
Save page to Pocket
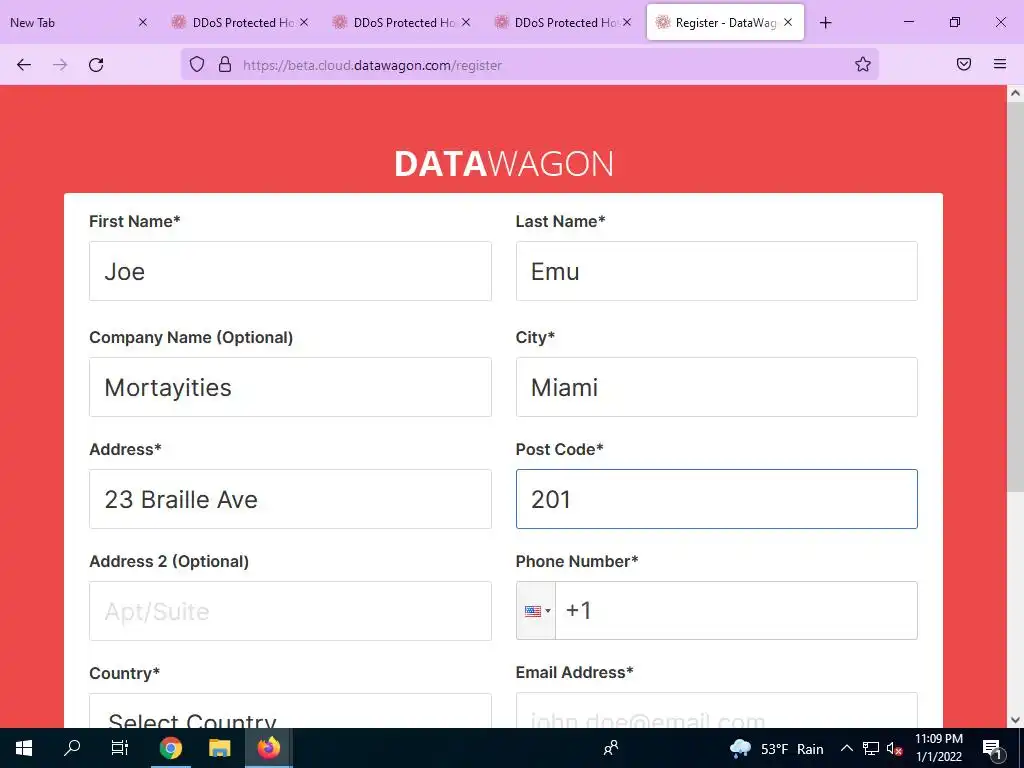coord(964,64)
